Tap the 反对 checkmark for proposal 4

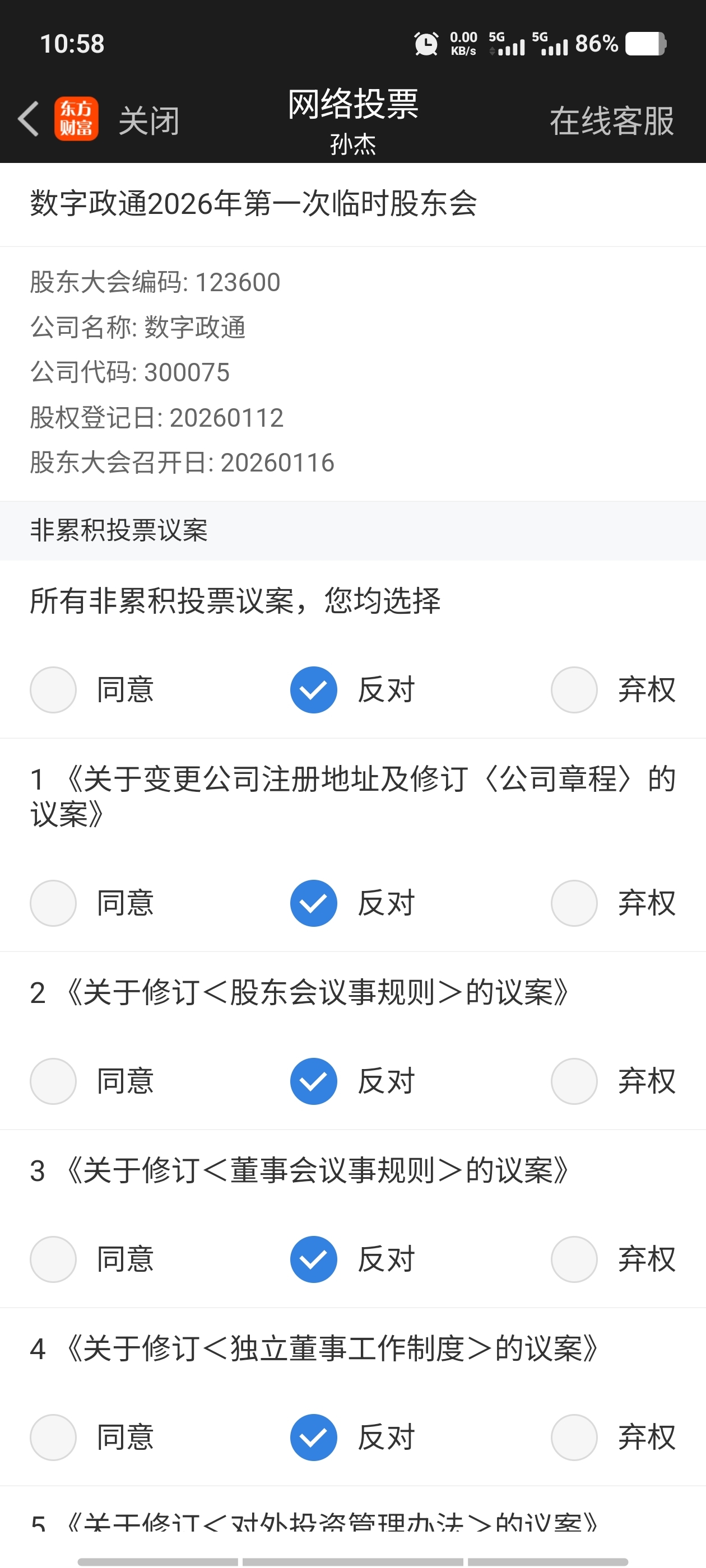tap(314, 1437)
